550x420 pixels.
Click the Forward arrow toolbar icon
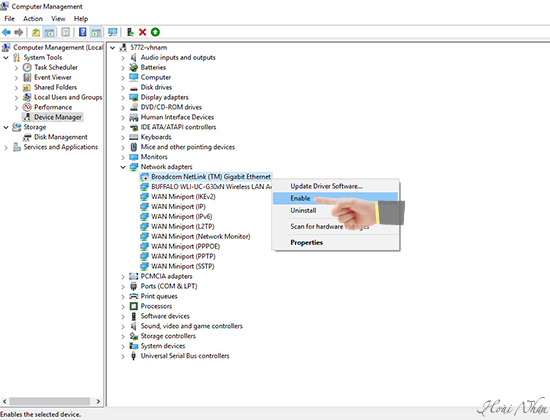pos(19,32)
